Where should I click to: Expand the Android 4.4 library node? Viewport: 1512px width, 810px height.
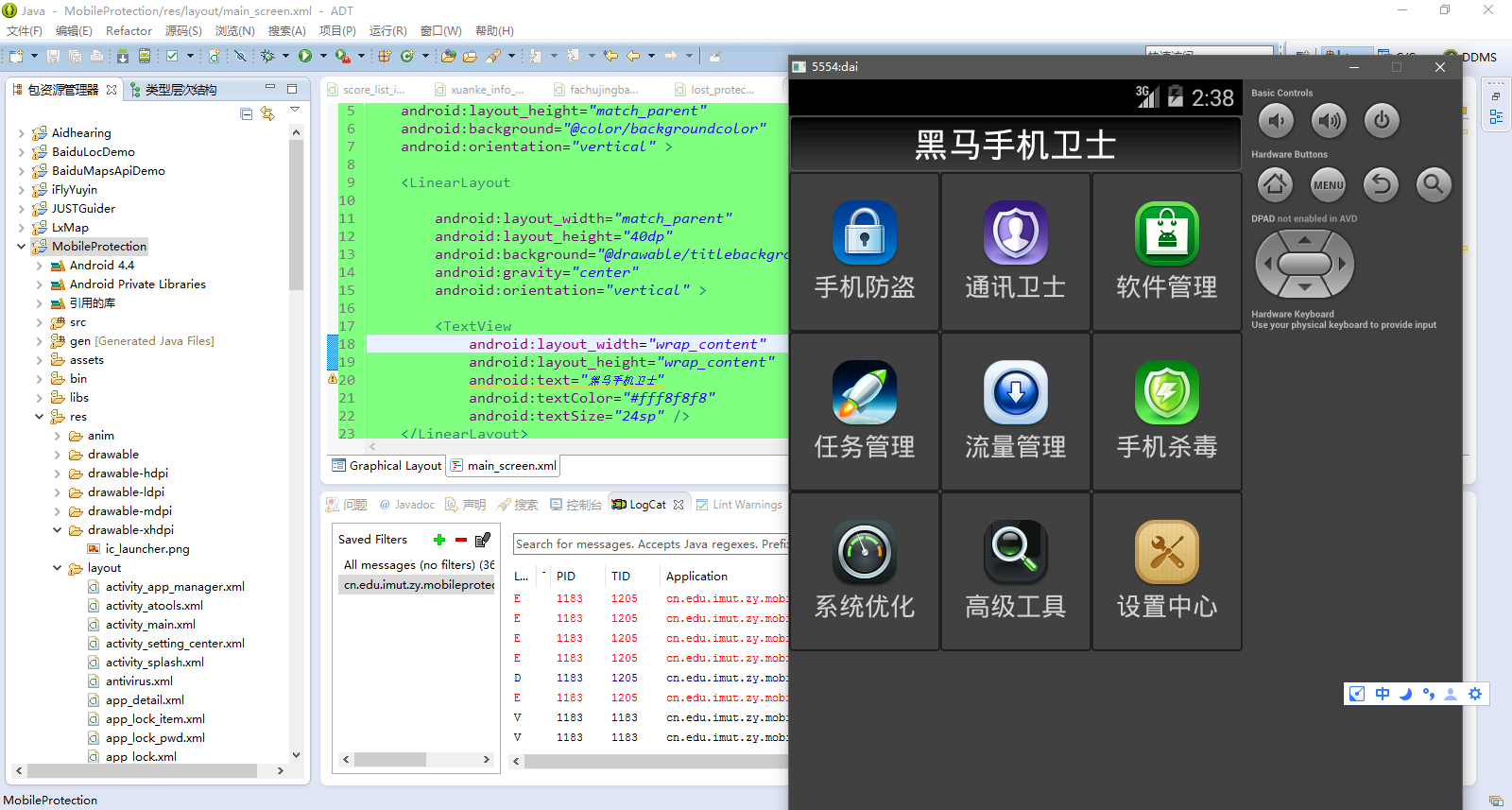(x=40, y=266)
